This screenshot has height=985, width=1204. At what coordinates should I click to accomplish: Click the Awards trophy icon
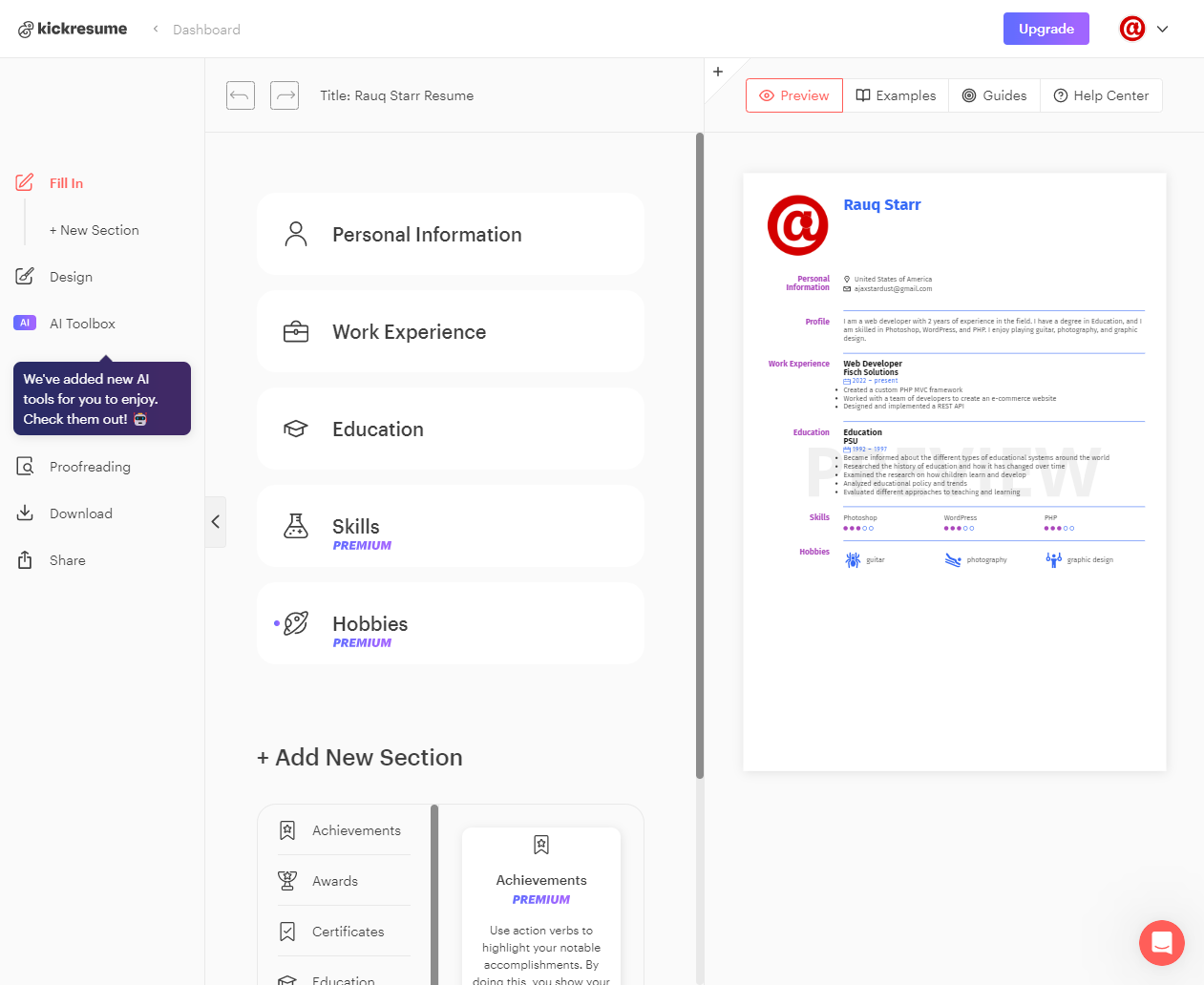tap(287, 881)
